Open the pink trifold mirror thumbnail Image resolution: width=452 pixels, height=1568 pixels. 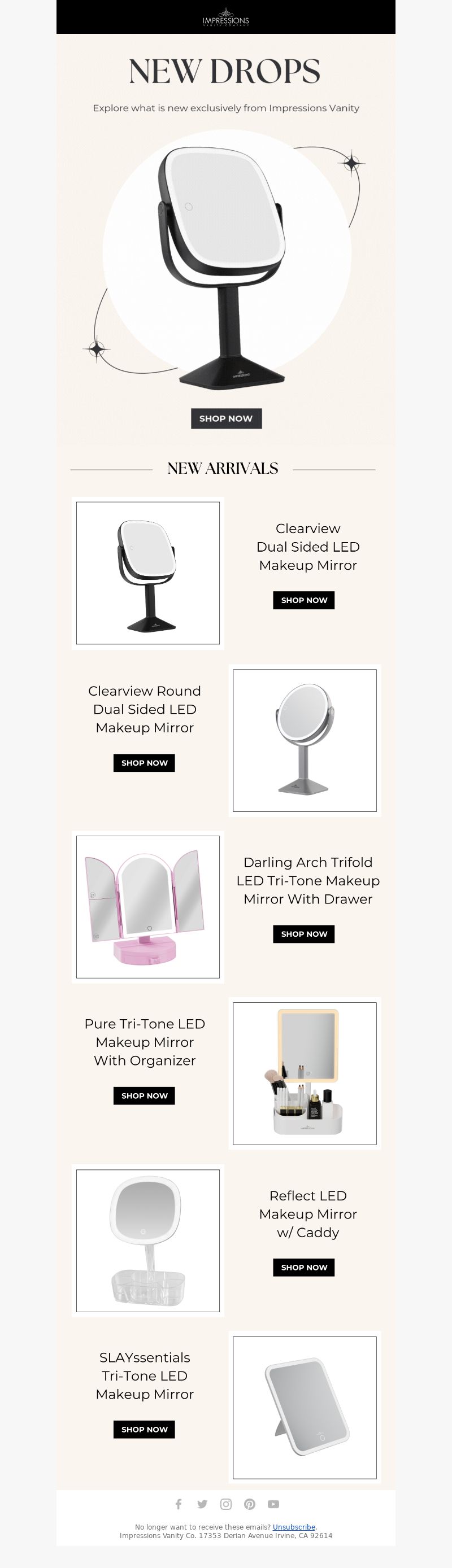[148, 907]
